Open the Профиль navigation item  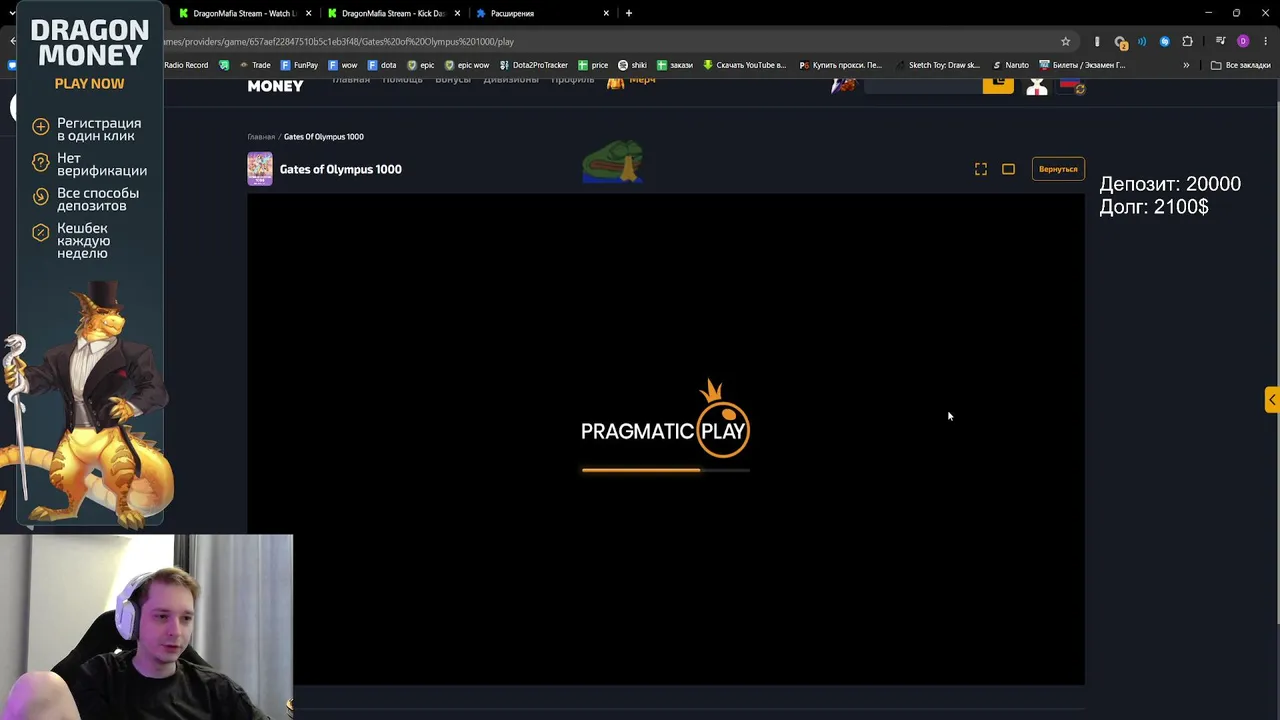tap(573, 80)
